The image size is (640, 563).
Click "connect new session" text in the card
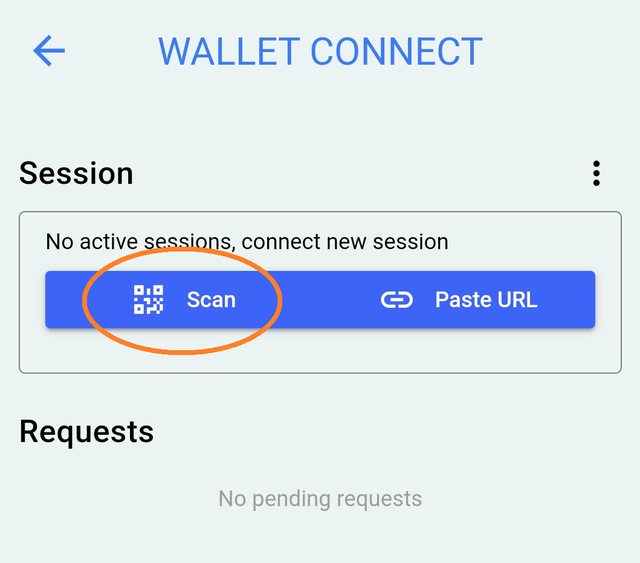[345, 241]
